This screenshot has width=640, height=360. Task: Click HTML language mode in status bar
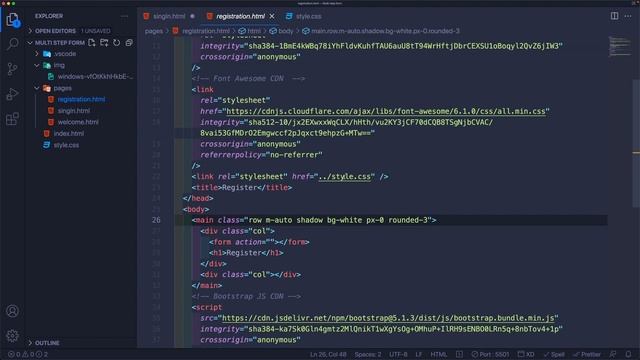click(x=439, y=354)
